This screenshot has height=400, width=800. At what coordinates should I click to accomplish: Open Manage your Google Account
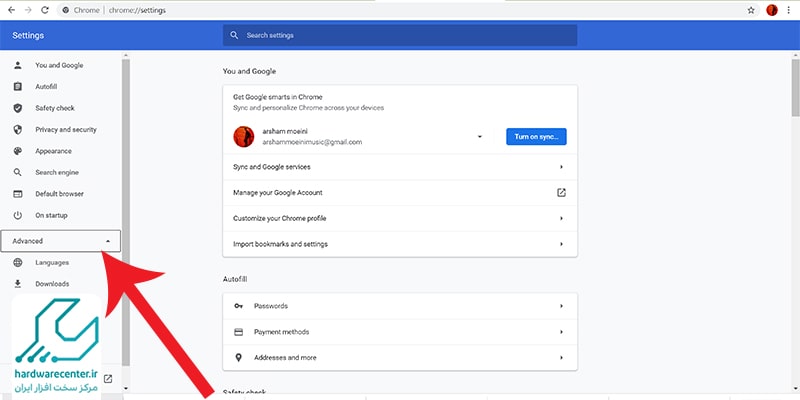pos(400,192)
